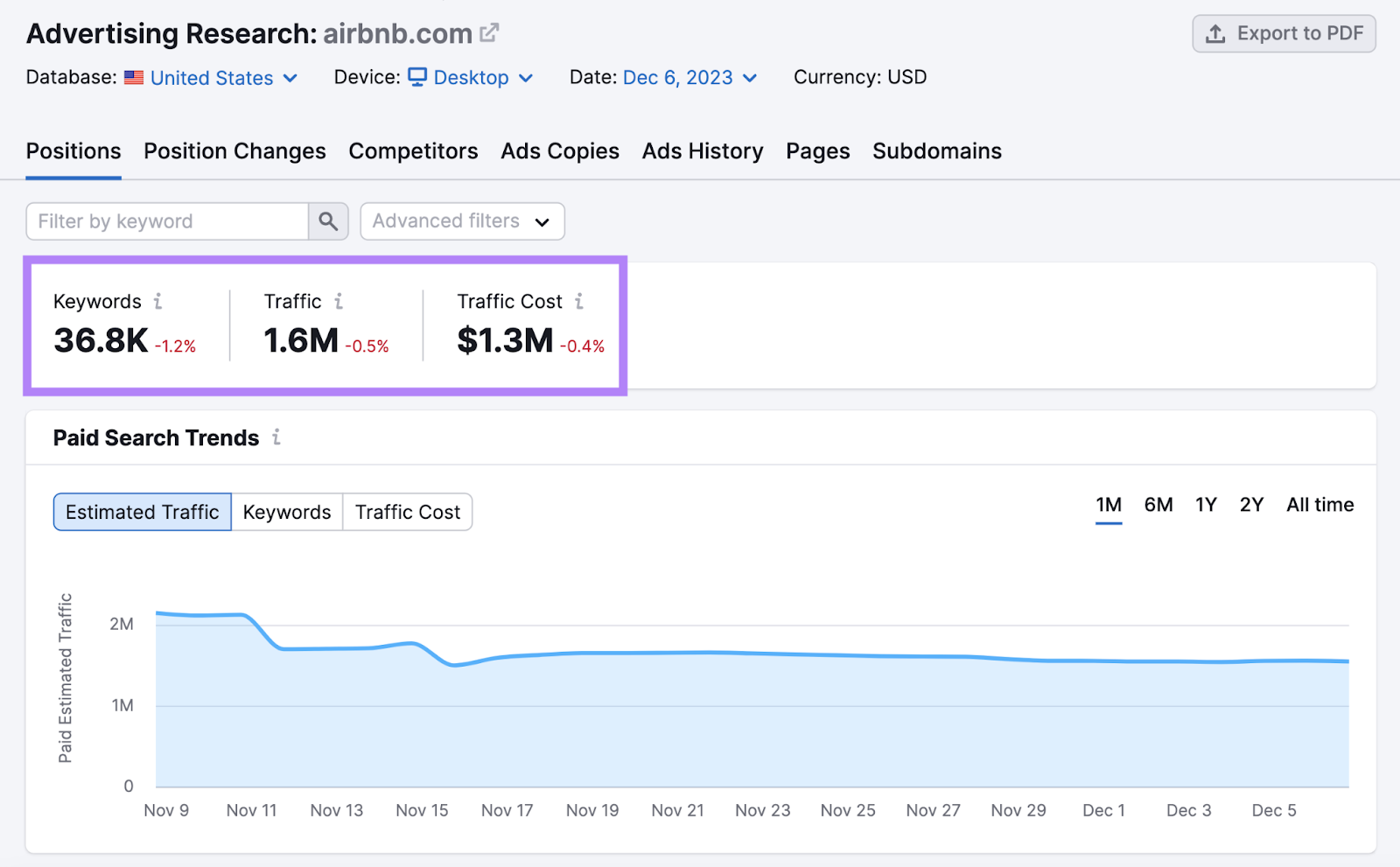Show info for Keywords metric
The width and height of the screenshot is (1400, 867).
[x=158, y=301]
